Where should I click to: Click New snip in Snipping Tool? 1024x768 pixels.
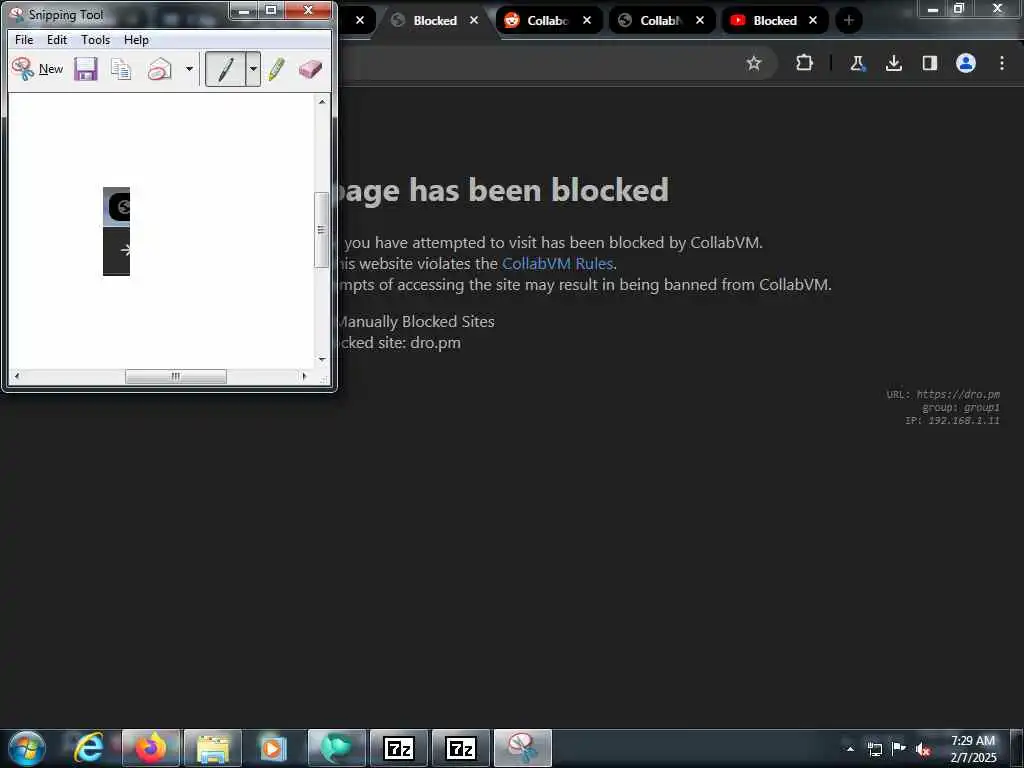[x=37, y=69]
